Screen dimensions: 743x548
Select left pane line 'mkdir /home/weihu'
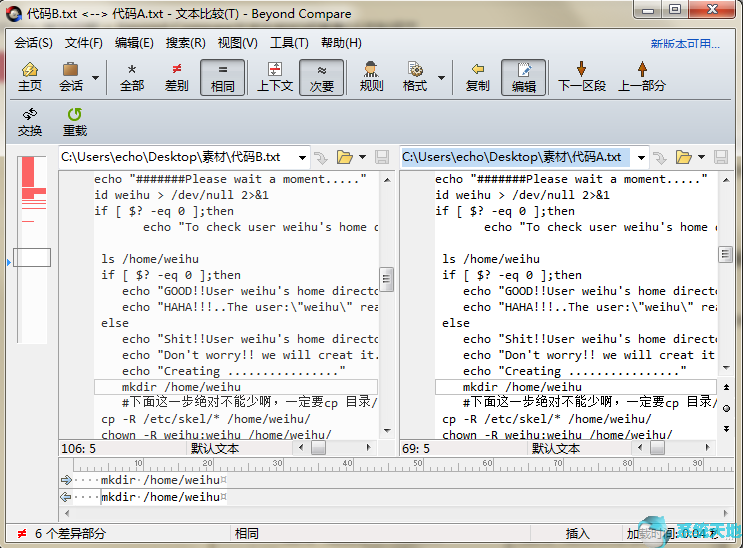pos(236,387)
